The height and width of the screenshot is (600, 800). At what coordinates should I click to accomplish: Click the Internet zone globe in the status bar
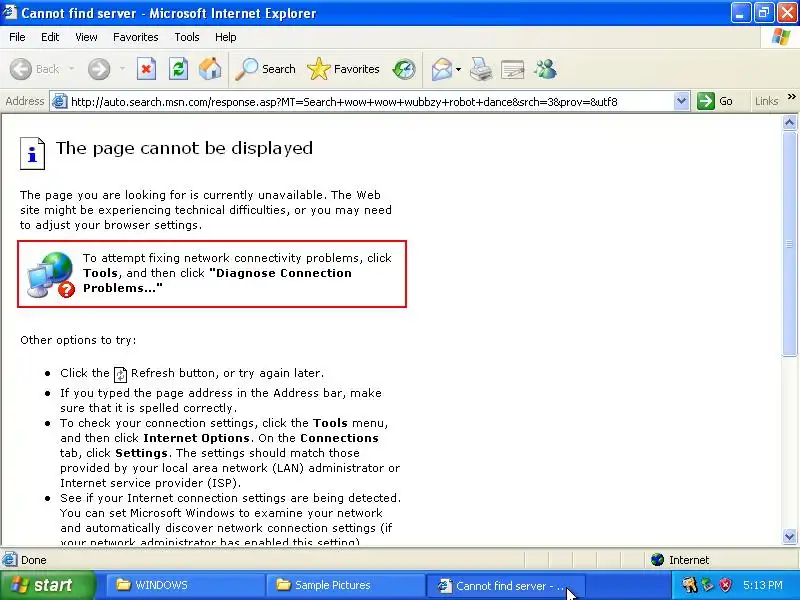[x=658, y=560]
